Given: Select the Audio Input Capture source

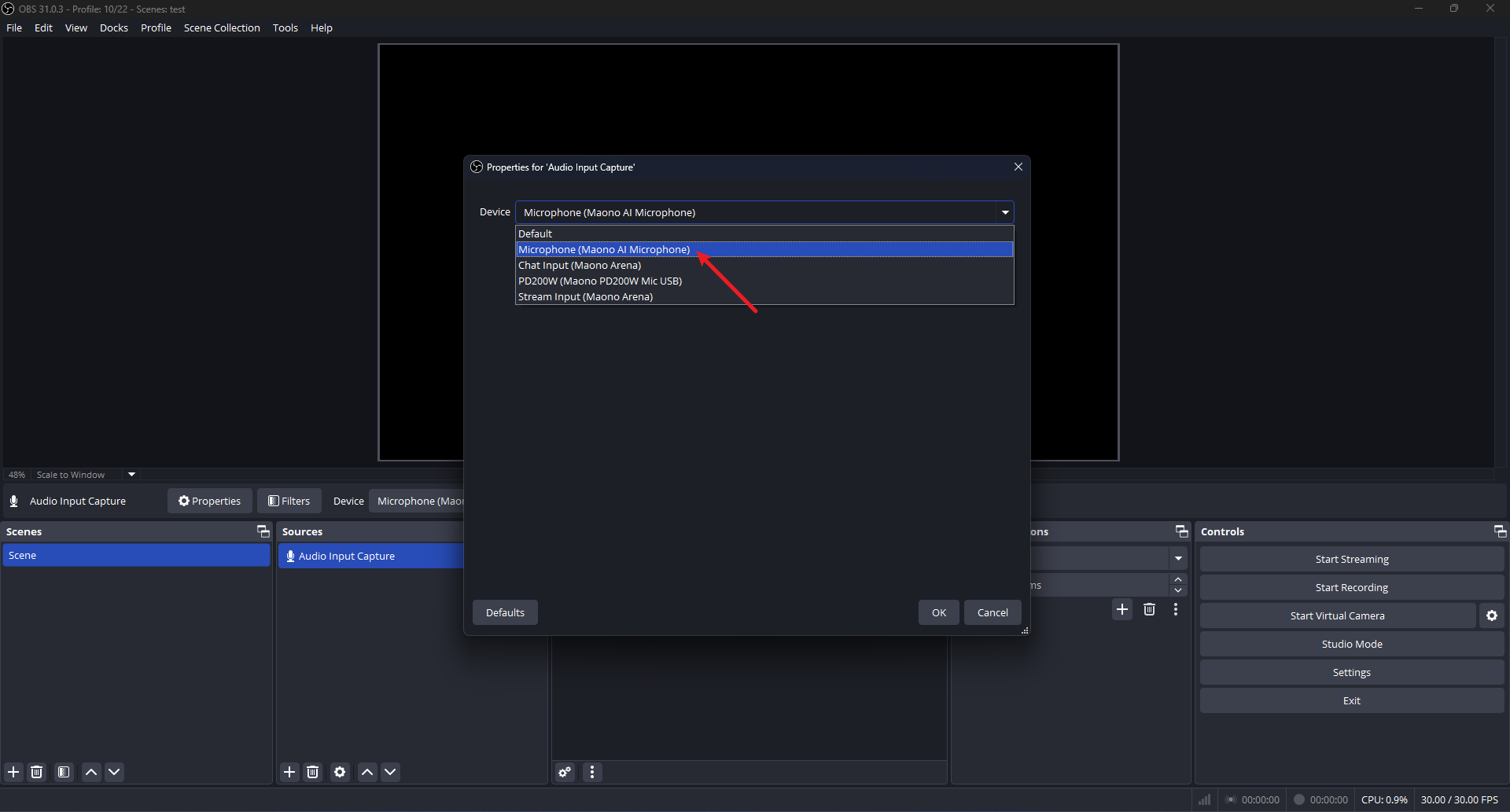Looking at the screenshot, I should [347, 556].
